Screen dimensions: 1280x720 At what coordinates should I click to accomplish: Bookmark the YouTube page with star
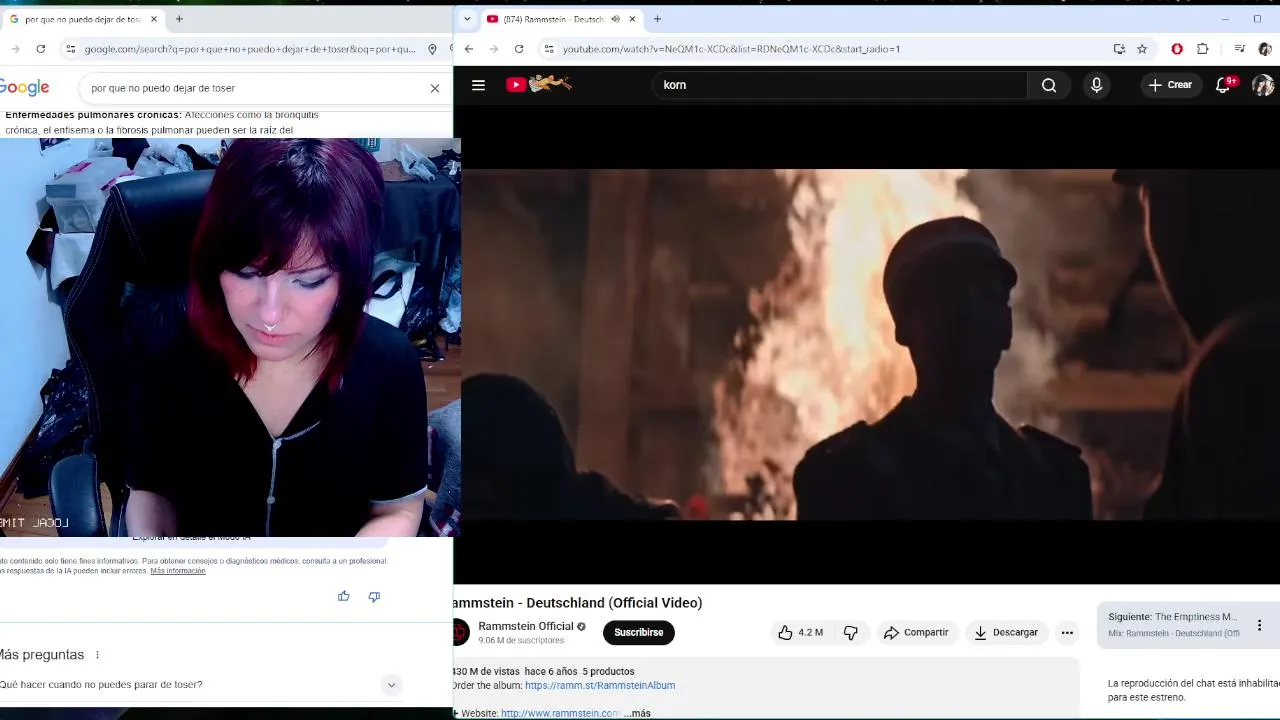point(1142,49)
